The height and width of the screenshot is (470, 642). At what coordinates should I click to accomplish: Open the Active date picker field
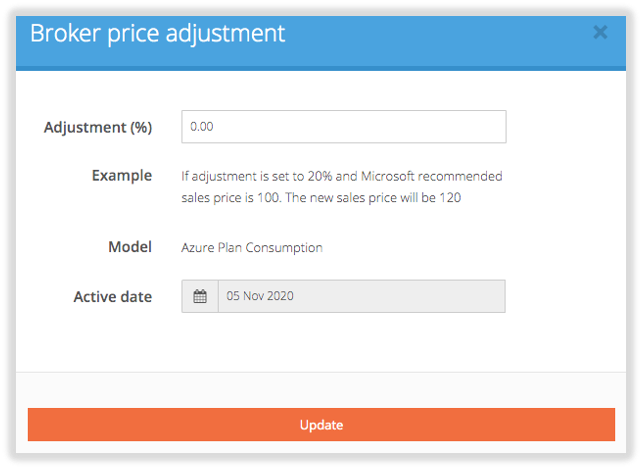(361, 296)
